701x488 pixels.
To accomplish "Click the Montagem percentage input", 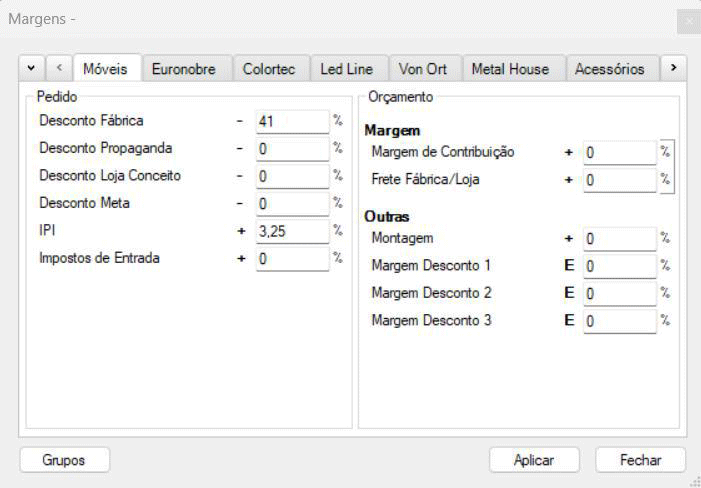I will click(x=619, y=239).
